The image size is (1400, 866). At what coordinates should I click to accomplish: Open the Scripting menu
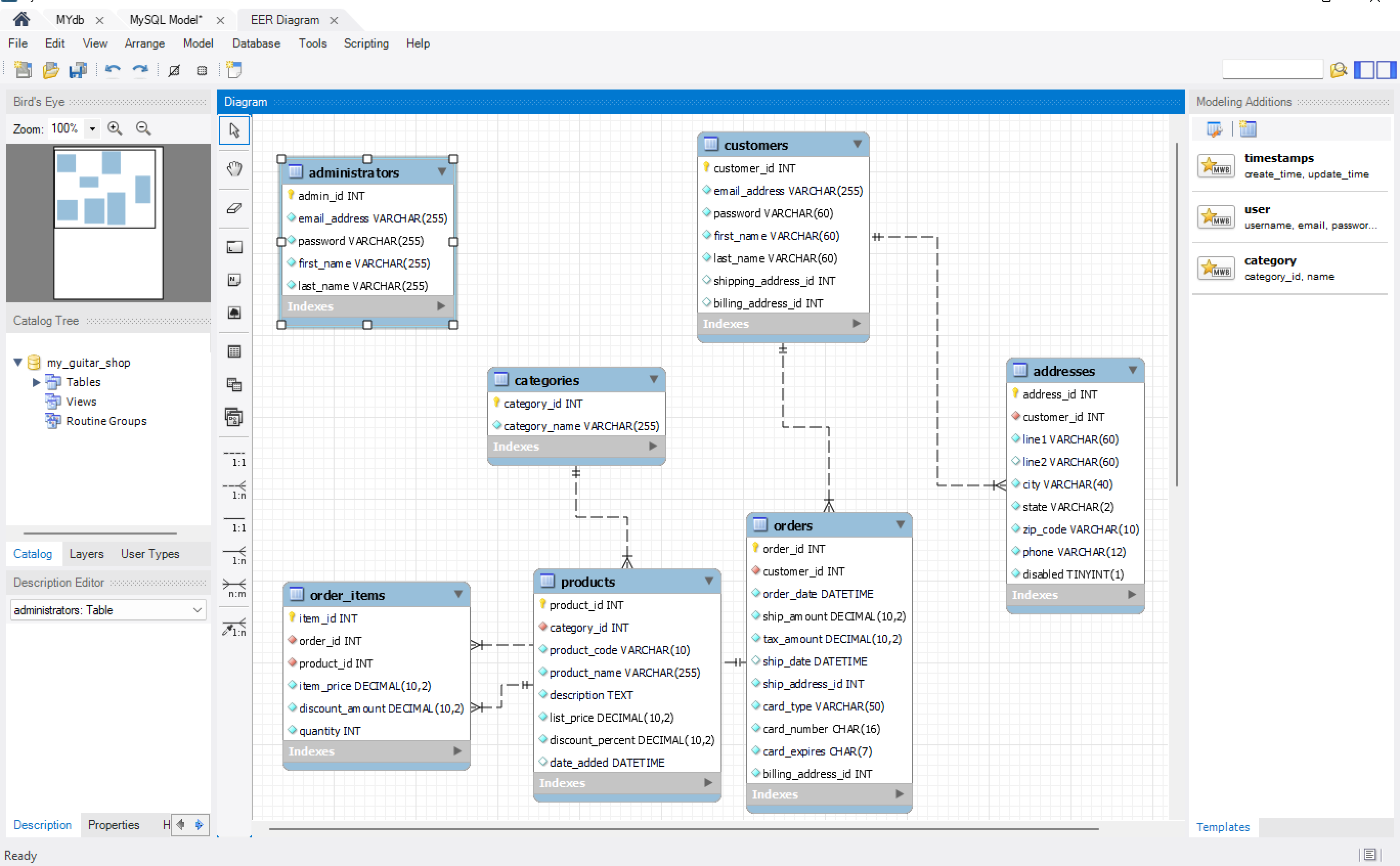[366, 43]
